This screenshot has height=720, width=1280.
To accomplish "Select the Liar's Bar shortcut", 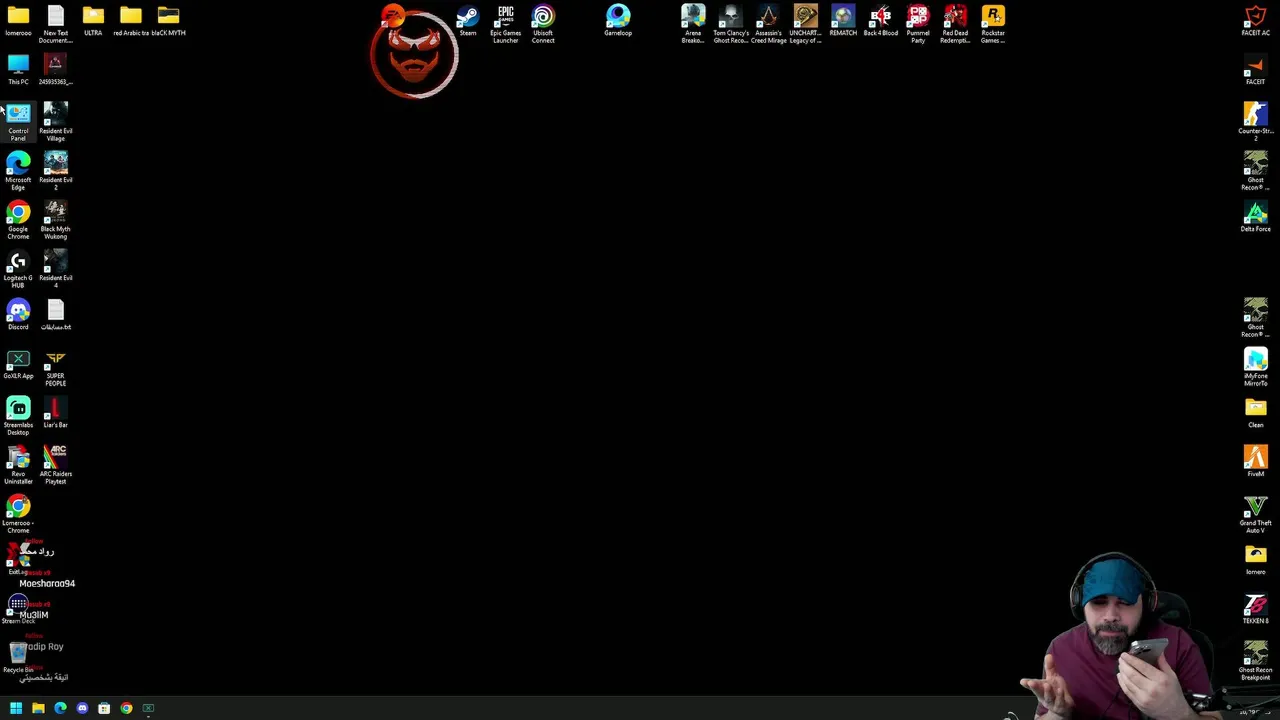I will [56, 413].
